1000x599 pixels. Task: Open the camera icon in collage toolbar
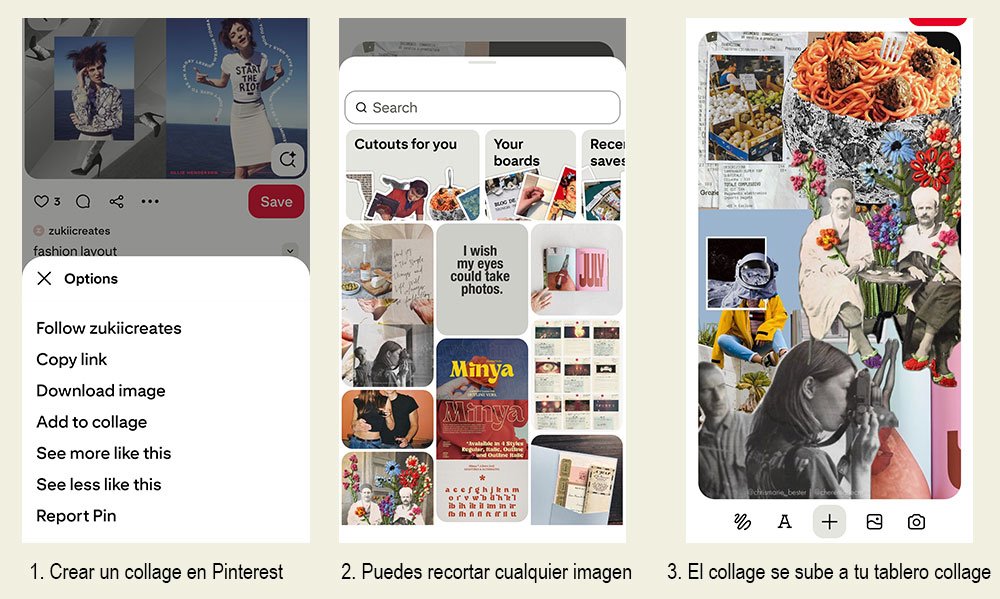click(916, 522)
